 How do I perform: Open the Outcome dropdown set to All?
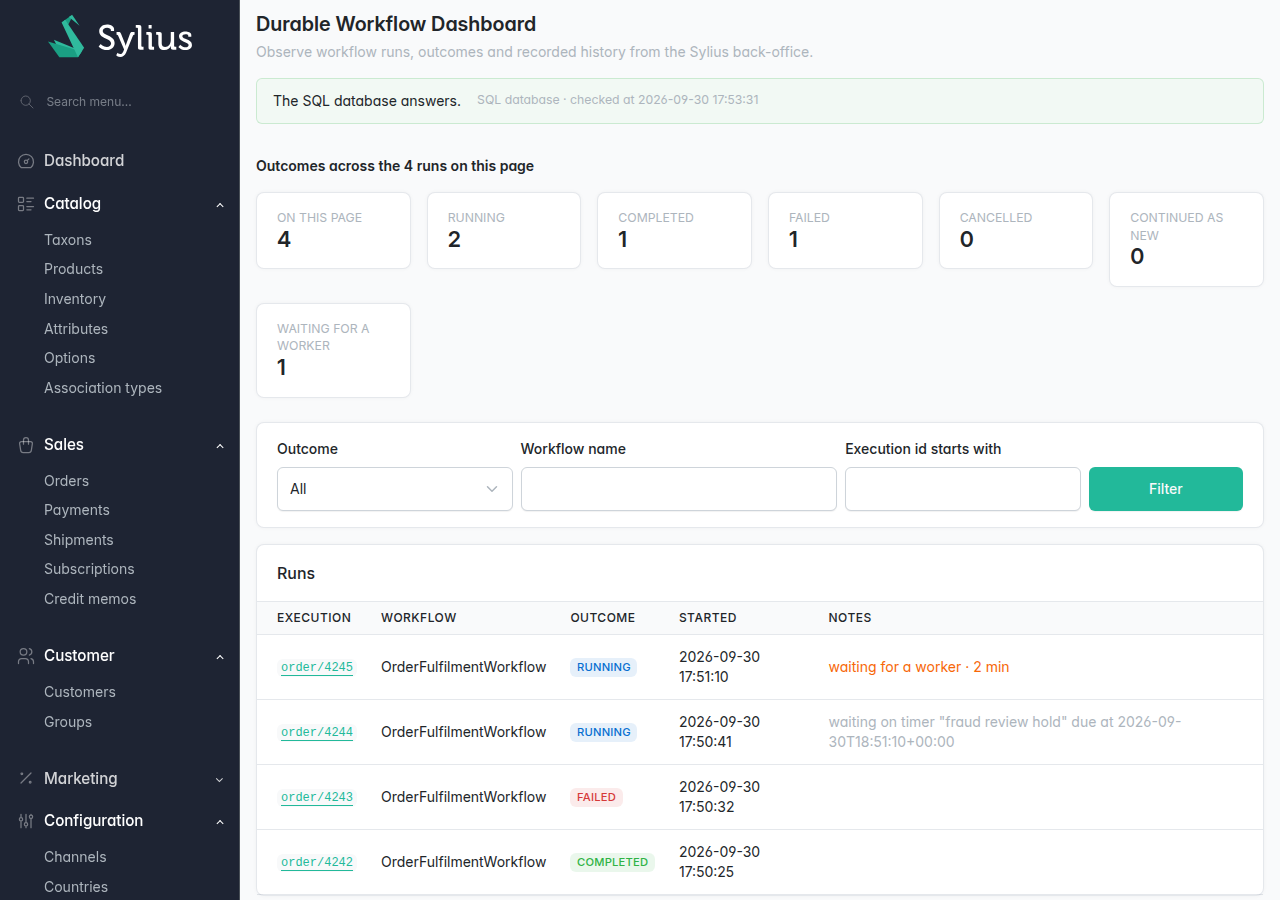(x=395, y=489)
